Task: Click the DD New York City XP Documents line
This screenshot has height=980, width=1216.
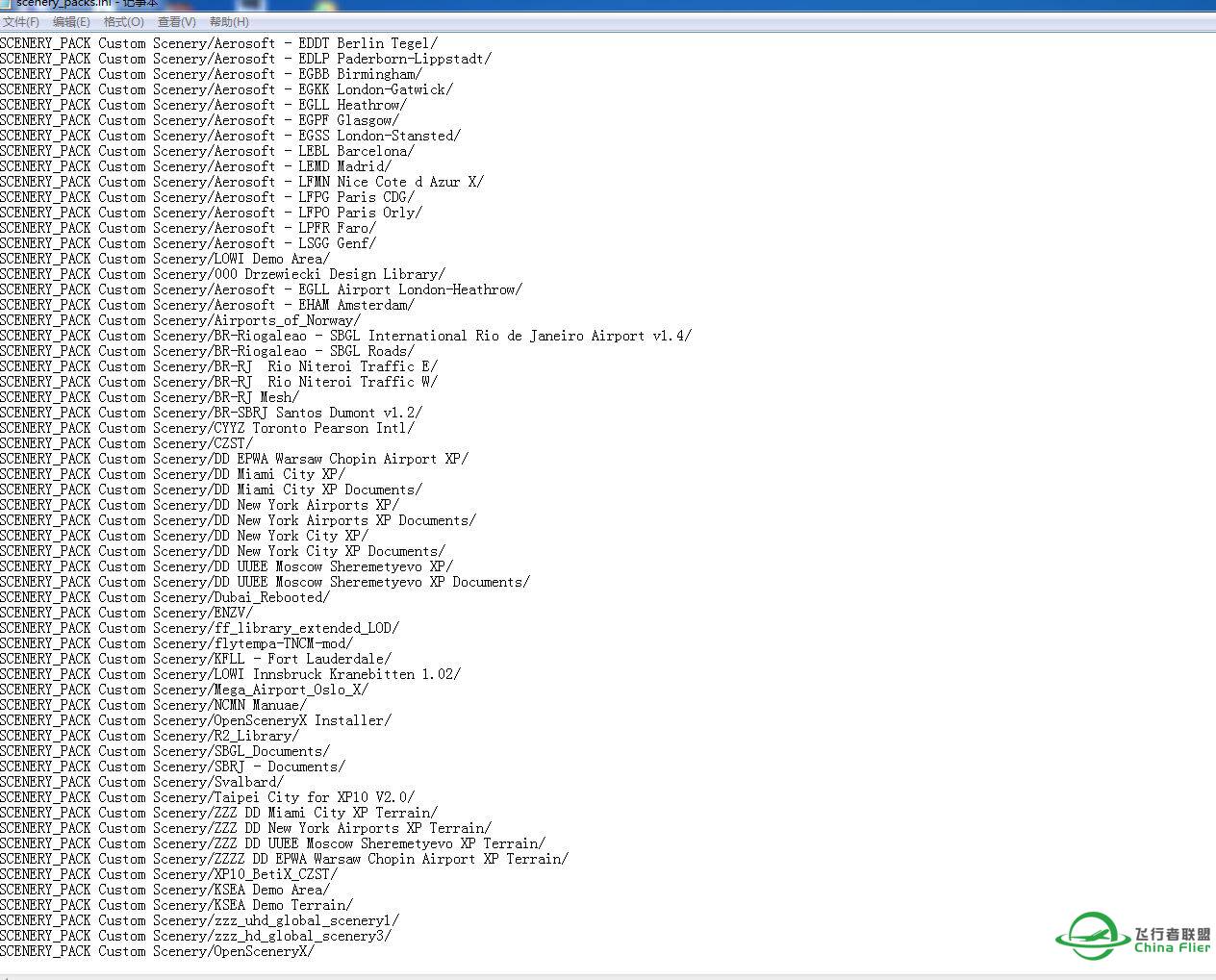Action: (x=222, y=551)
